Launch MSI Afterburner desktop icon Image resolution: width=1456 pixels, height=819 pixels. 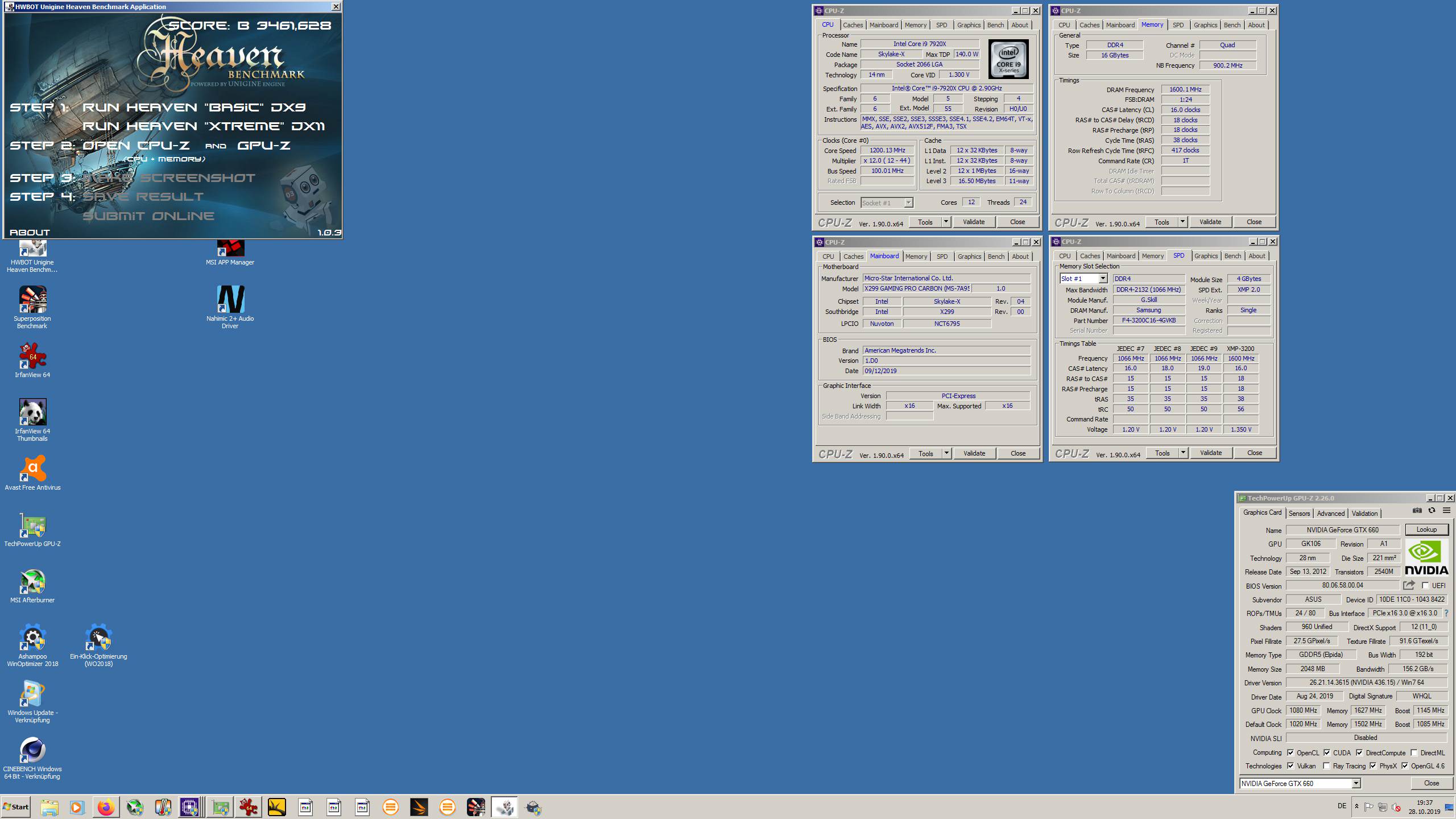click(x=32, y=585)
